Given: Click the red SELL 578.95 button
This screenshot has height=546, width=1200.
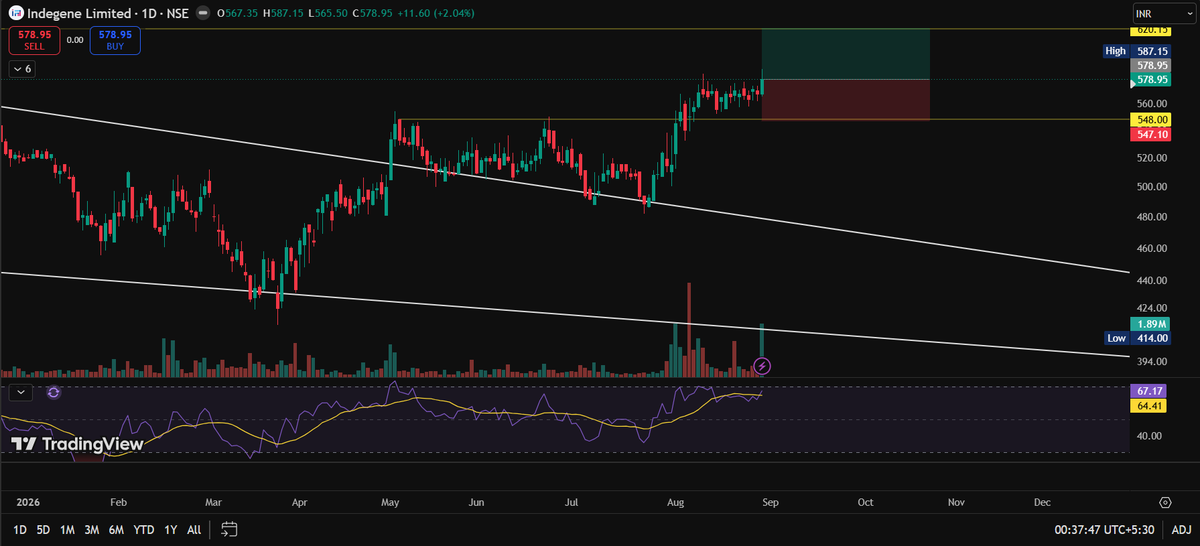Looking at the screenshot, I should point(33,40).
